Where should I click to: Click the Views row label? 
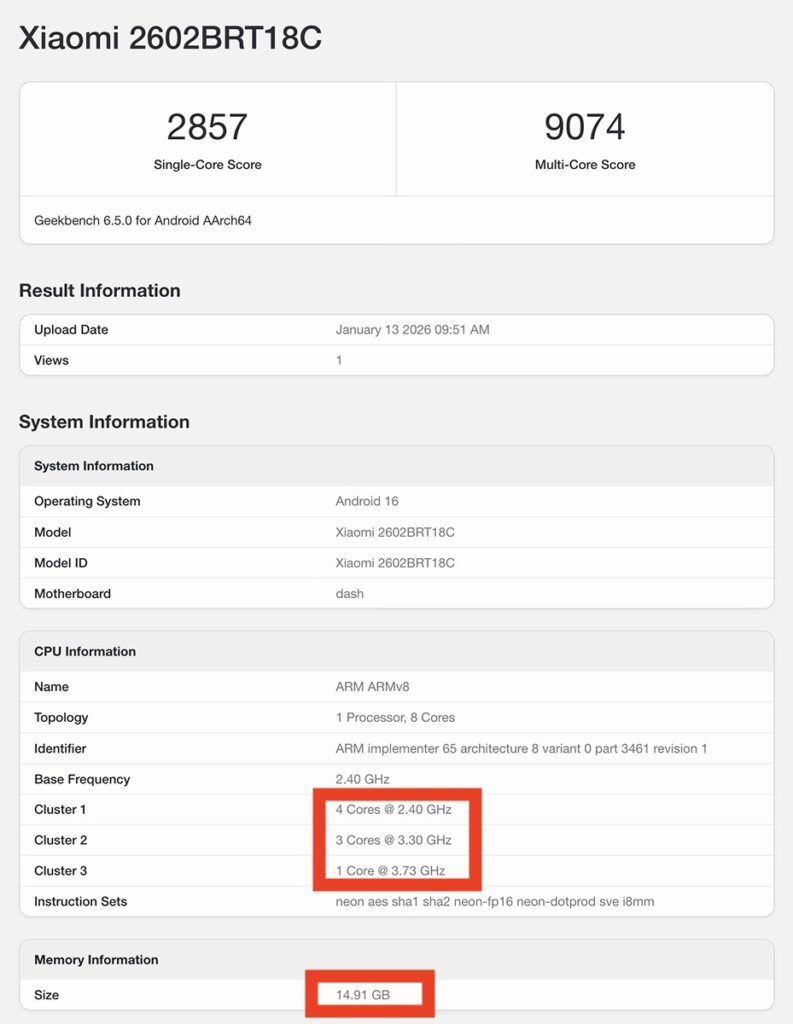coord(51,360)
